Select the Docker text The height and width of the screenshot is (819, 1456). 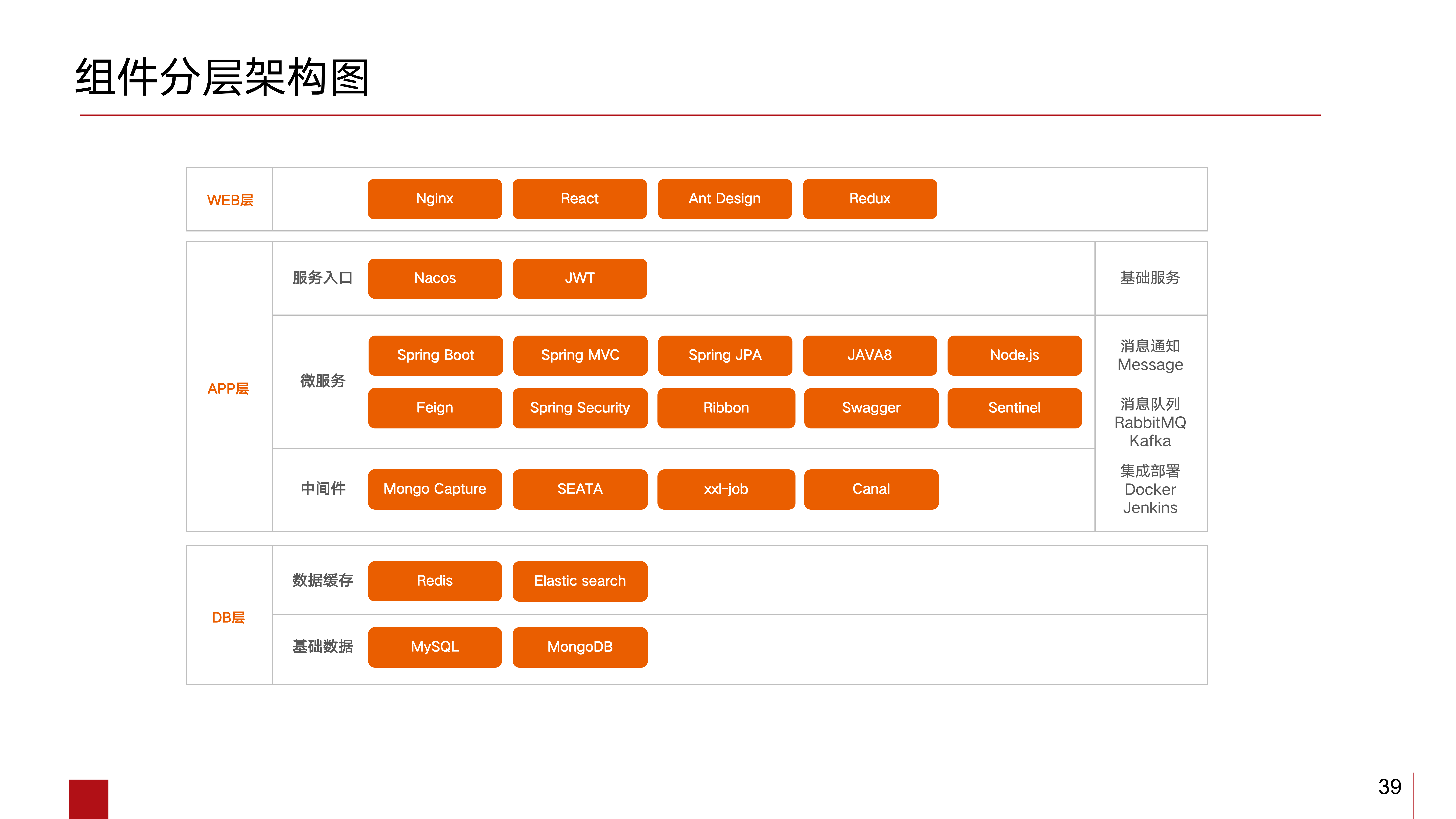[x=1150, y=490]
